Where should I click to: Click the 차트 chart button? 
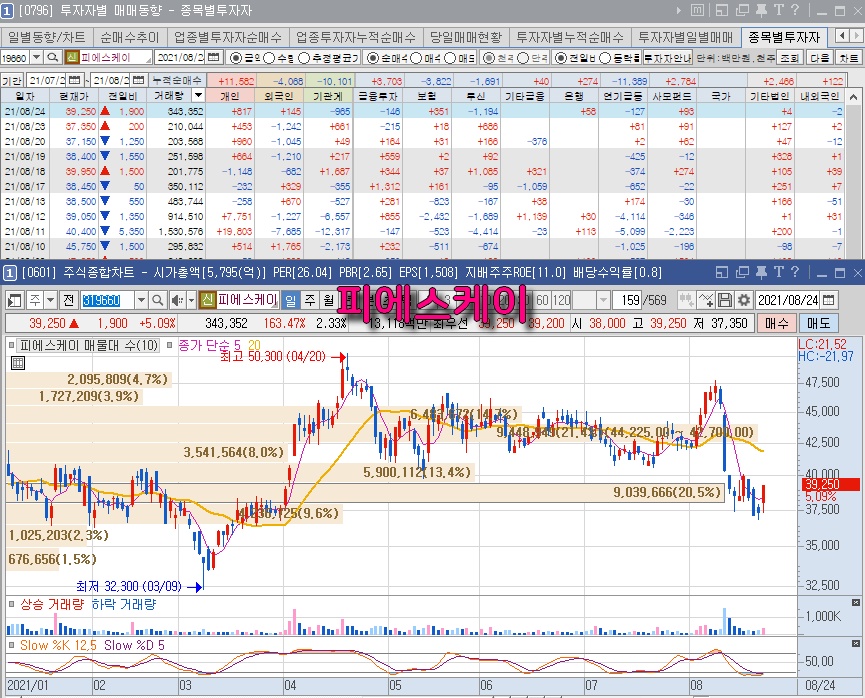click(x=848, y=58)
